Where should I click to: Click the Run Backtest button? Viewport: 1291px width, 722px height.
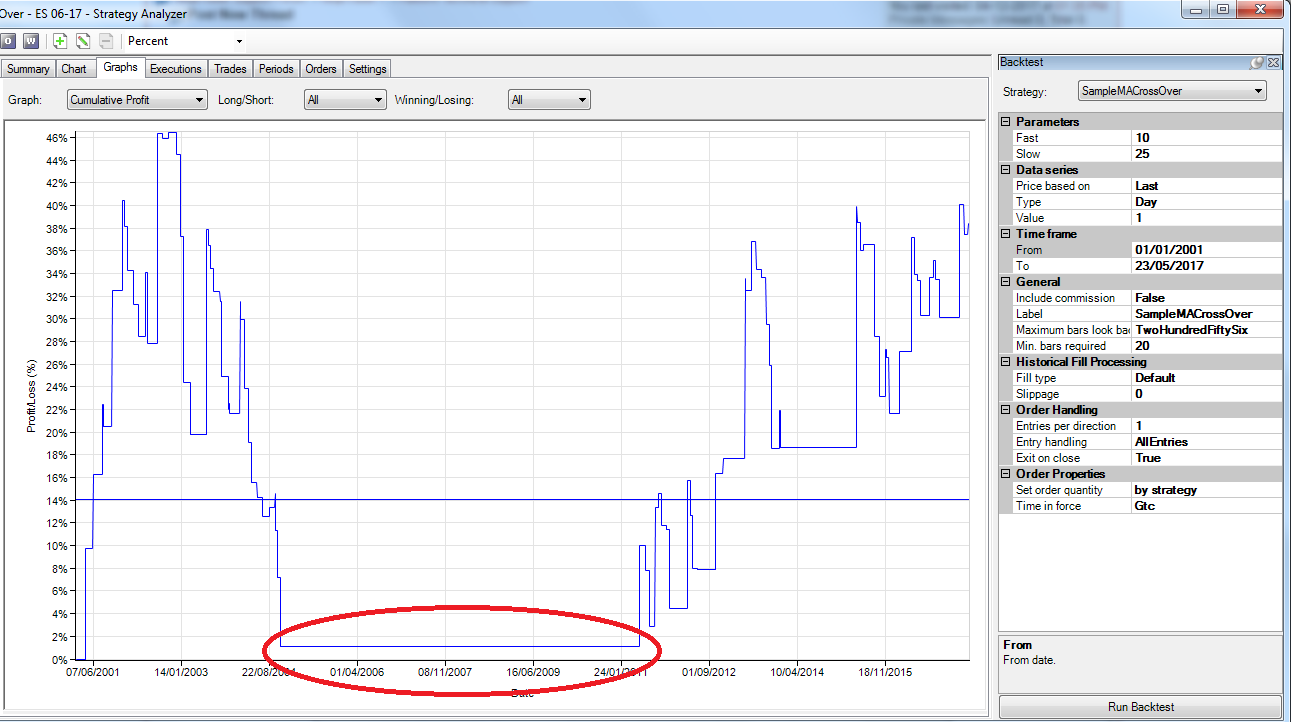click(1140, 707)
